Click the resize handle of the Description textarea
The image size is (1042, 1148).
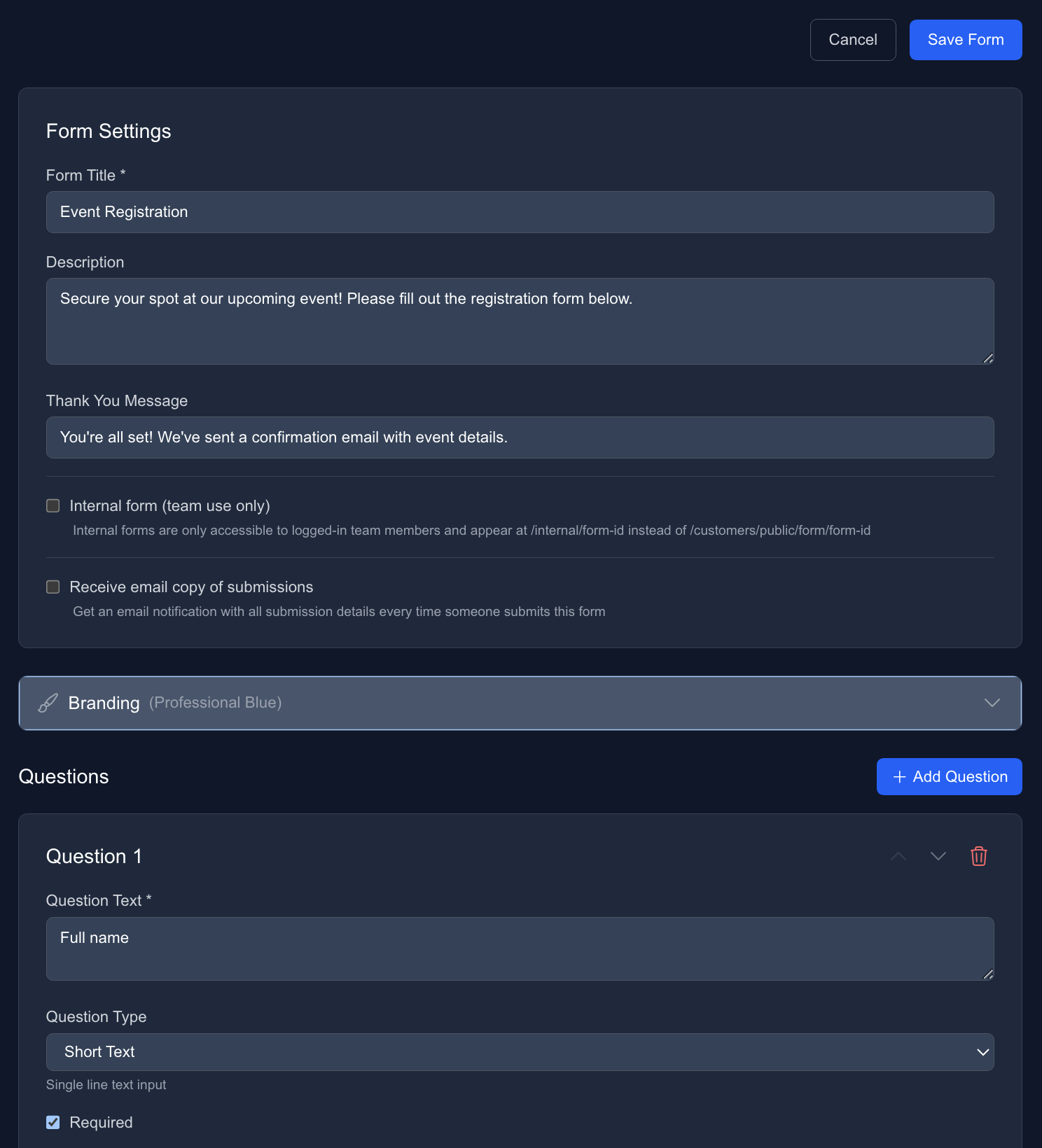point(989,358)
